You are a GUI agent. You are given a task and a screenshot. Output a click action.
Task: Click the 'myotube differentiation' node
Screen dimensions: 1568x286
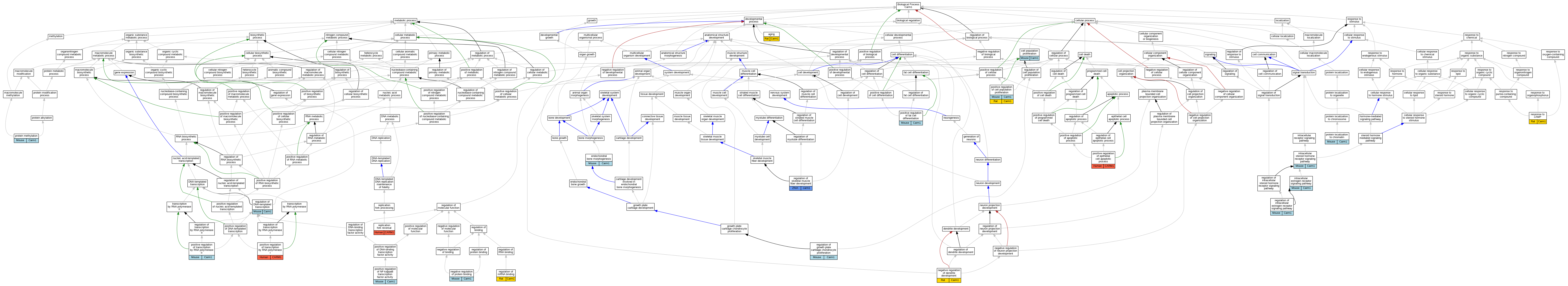coord(769,118)
